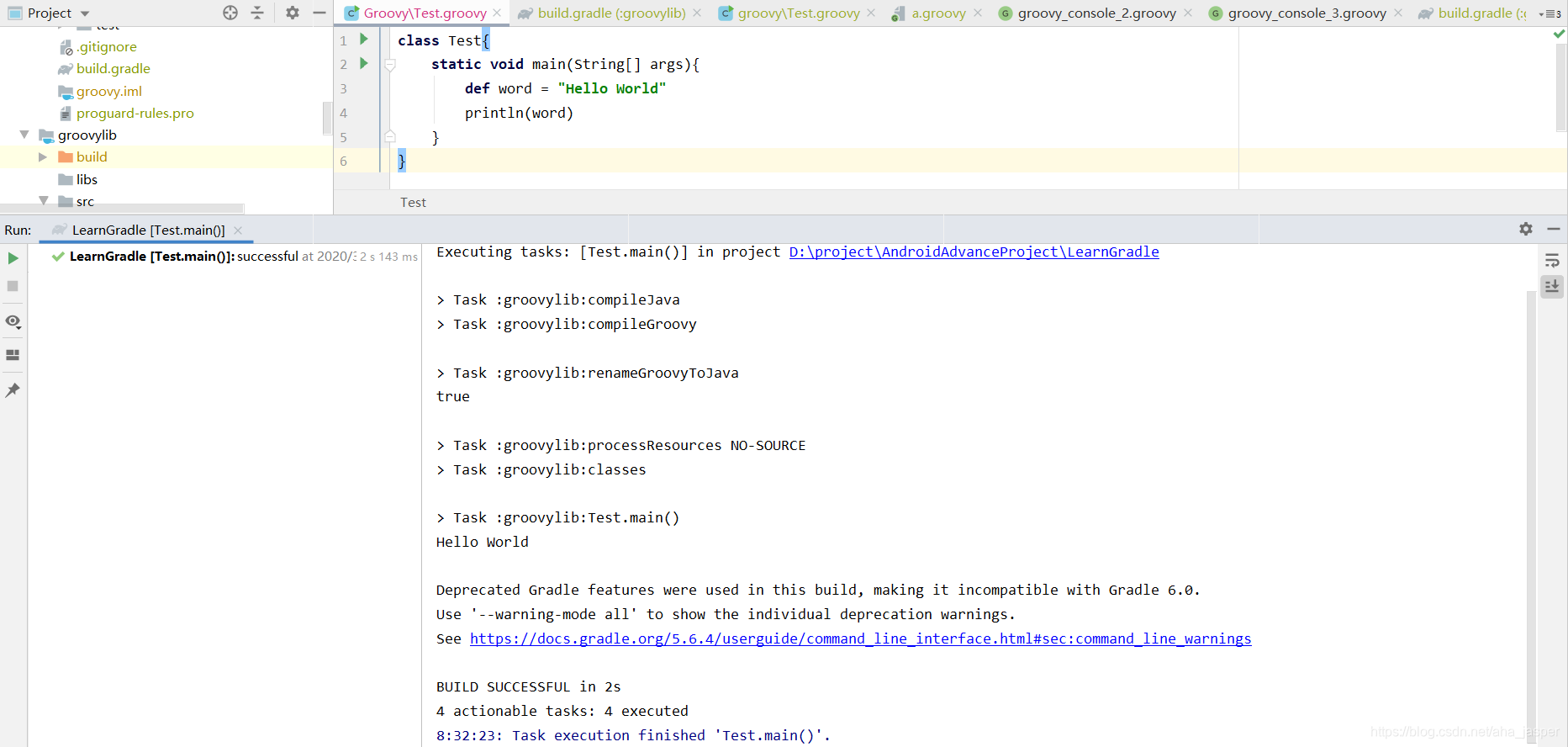Click the Project tree horizontal scrollbar
1568x747 pixels.
click(122, 207)
